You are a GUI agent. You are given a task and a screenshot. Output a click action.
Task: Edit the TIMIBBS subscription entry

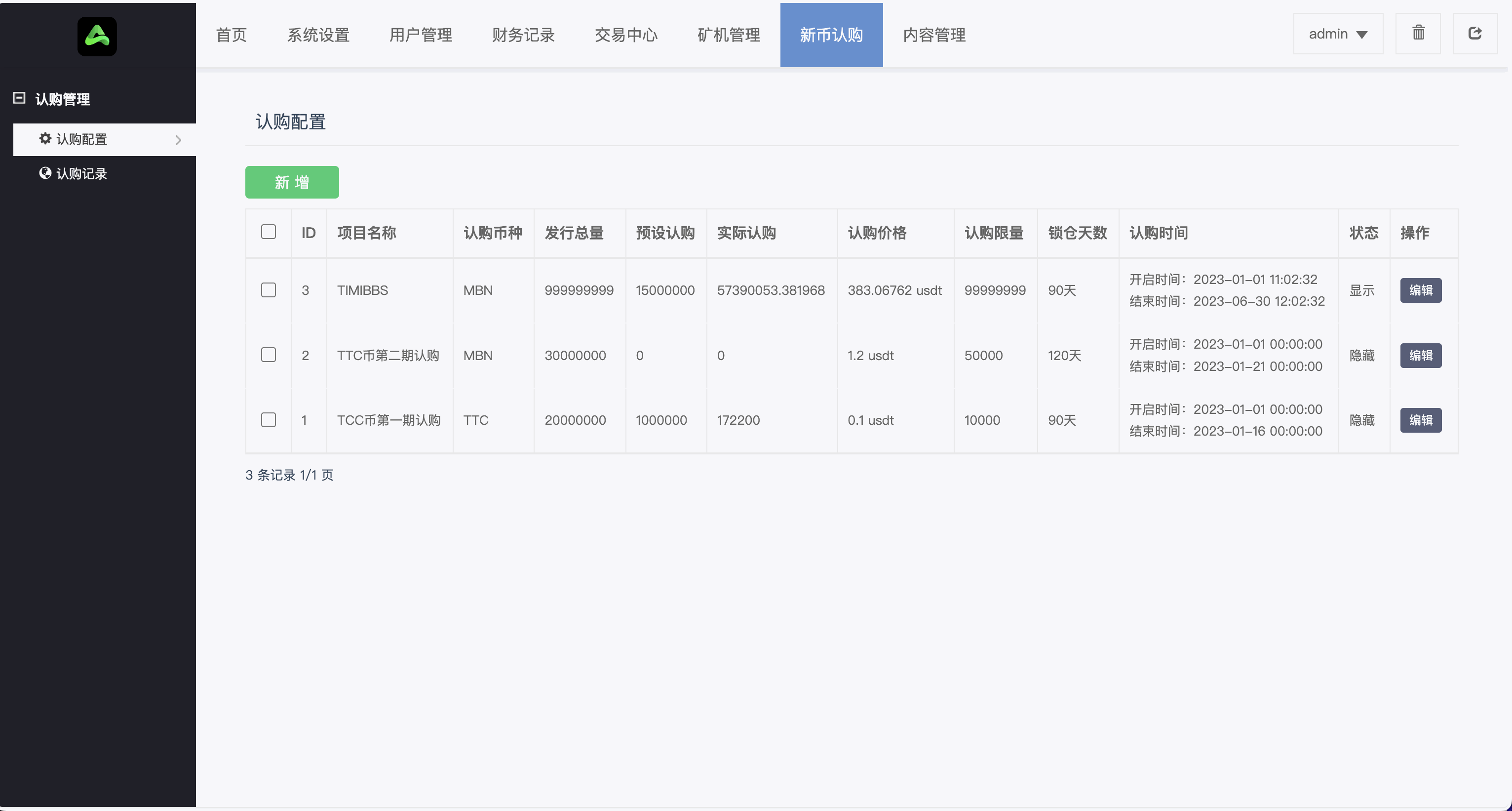1421,289
